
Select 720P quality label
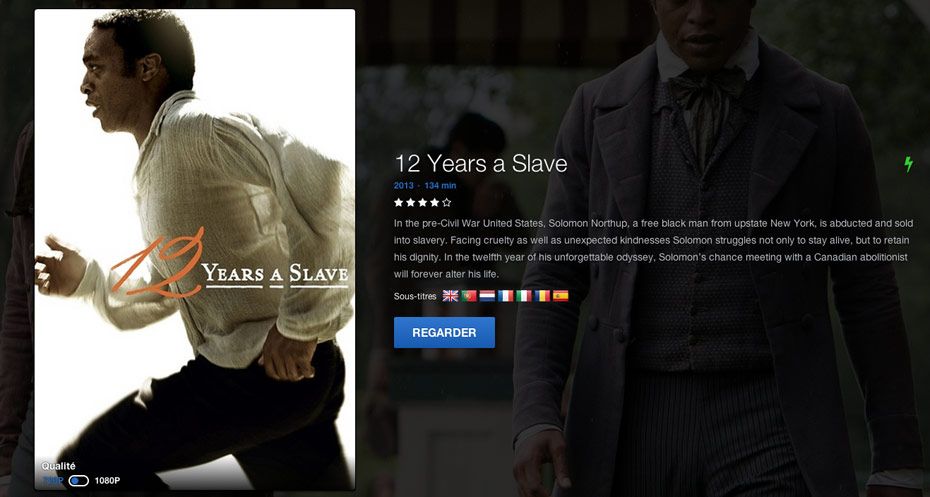(53, 481)
